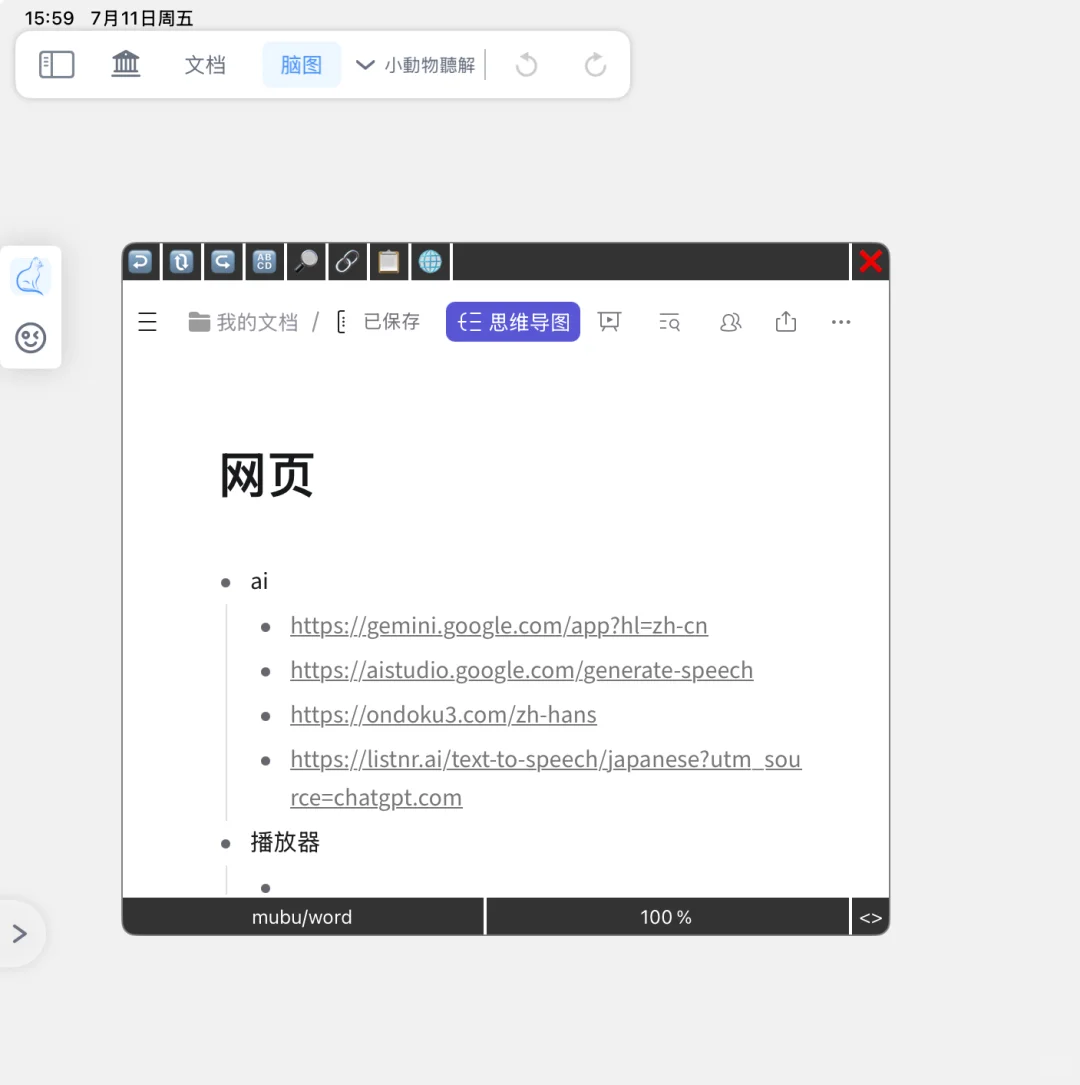Toggle the 思维导图 mind map view
The width and height of the screenshot is (1080, 1085).
coord(513,321)
